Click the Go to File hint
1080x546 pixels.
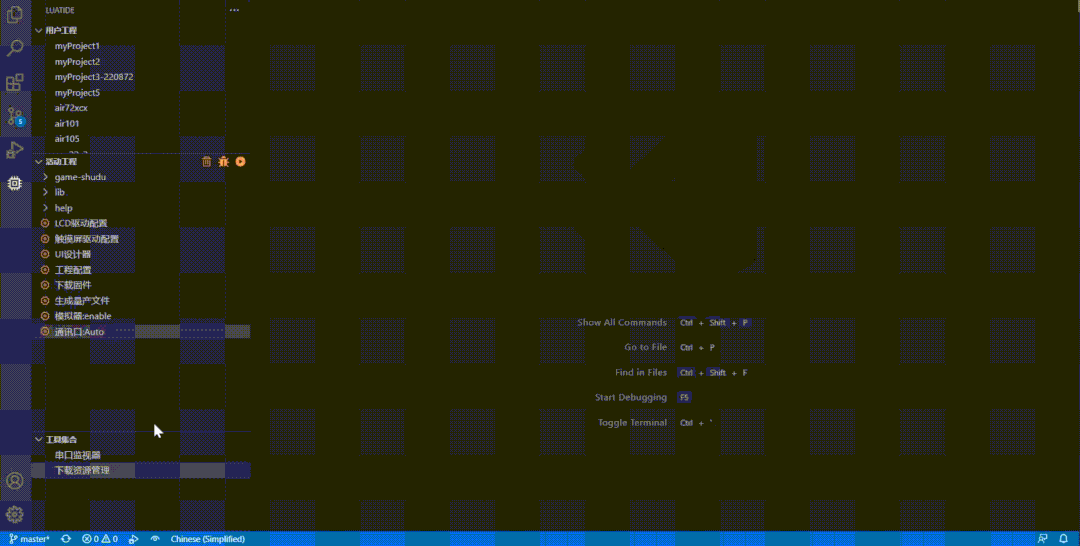645,347
